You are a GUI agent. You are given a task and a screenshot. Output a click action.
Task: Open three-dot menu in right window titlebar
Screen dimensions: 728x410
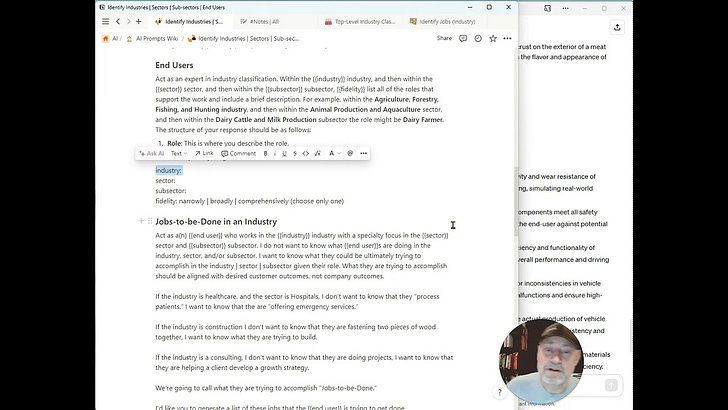[565, 8]
